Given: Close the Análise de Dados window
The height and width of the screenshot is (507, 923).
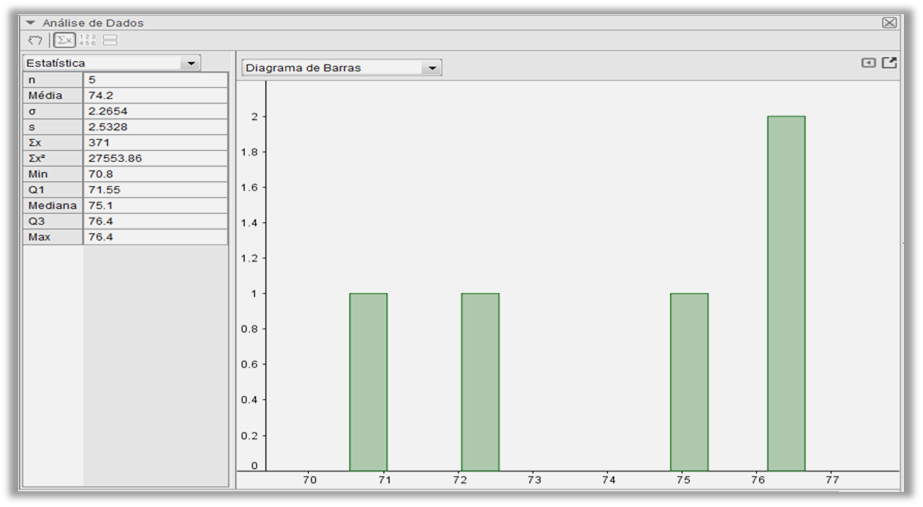Looking at the screenshot, I should [x=889, y=22].
